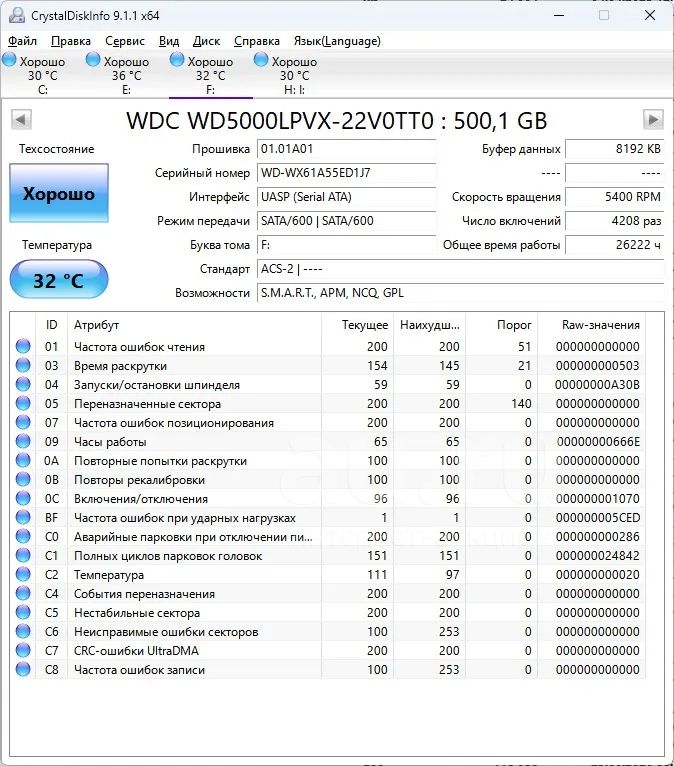Viewport: 674px width, 766px height.
Task: Select row Частота ошибок записи
Action: [328, 670]
